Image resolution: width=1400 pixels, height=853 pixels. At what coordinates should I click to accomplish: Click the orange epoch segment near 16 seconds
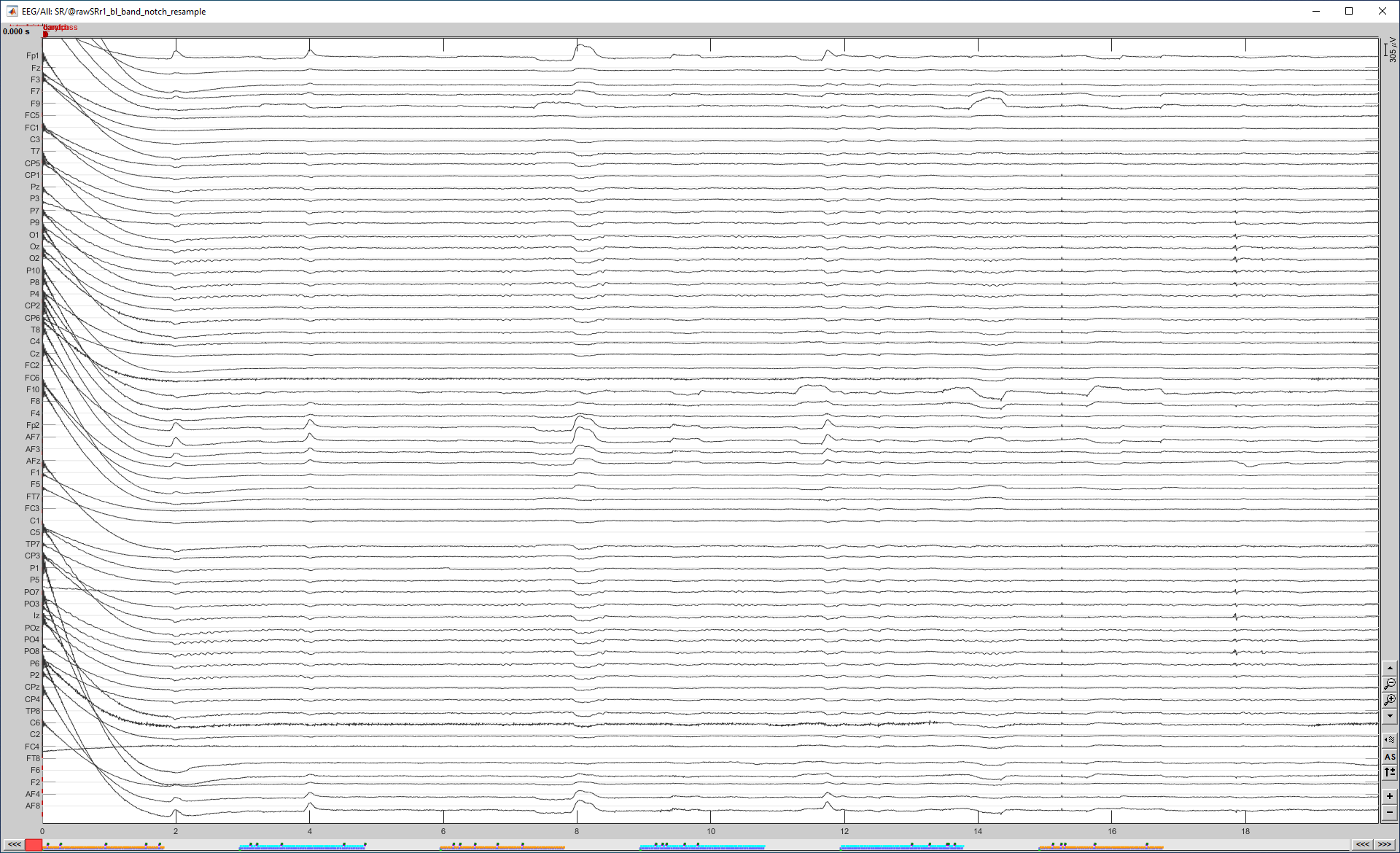pos(1101,847)
